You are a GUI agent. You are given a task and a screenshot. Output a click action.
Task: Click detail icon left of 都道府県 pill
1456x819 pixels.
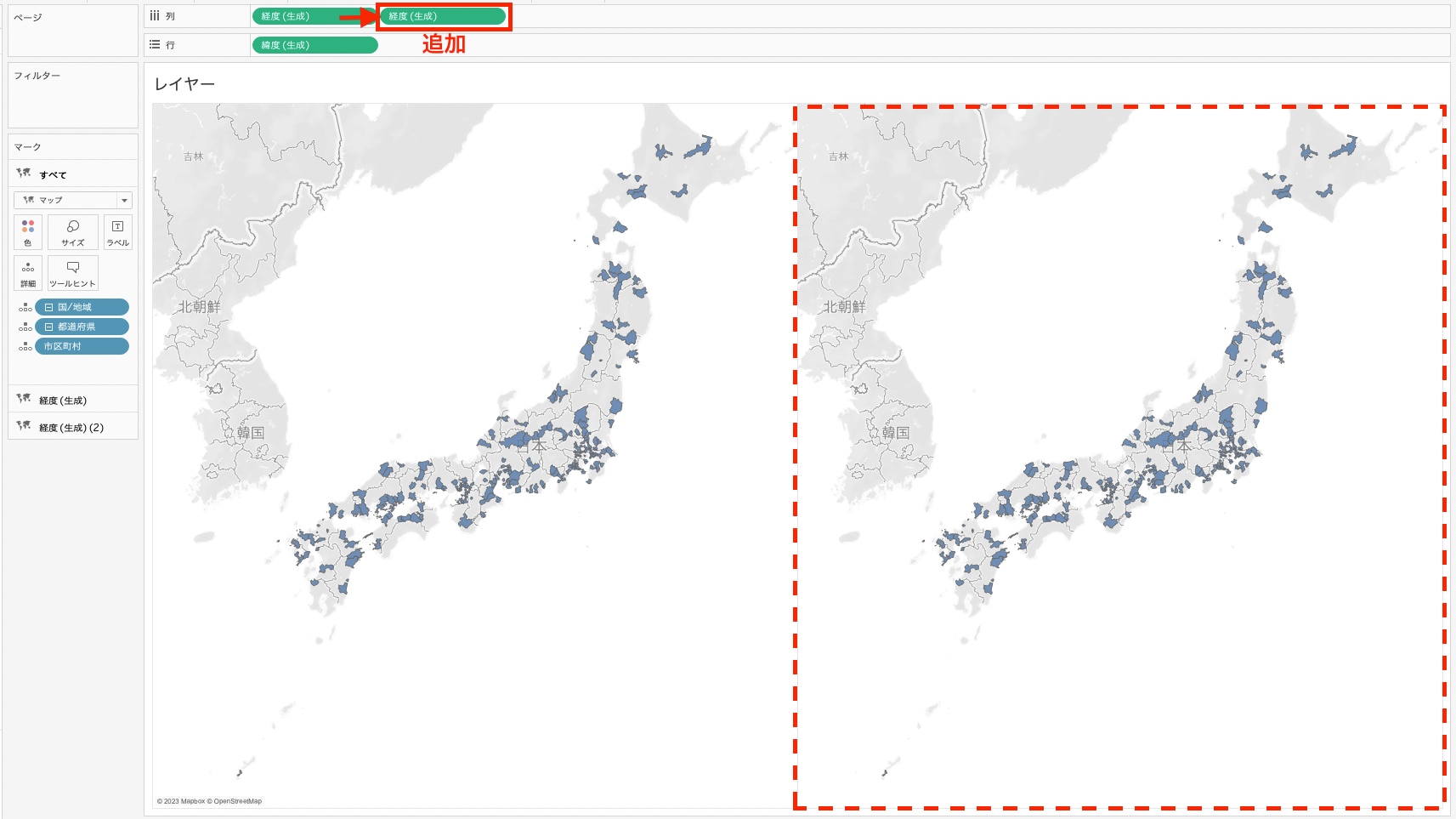click(25, 327)
